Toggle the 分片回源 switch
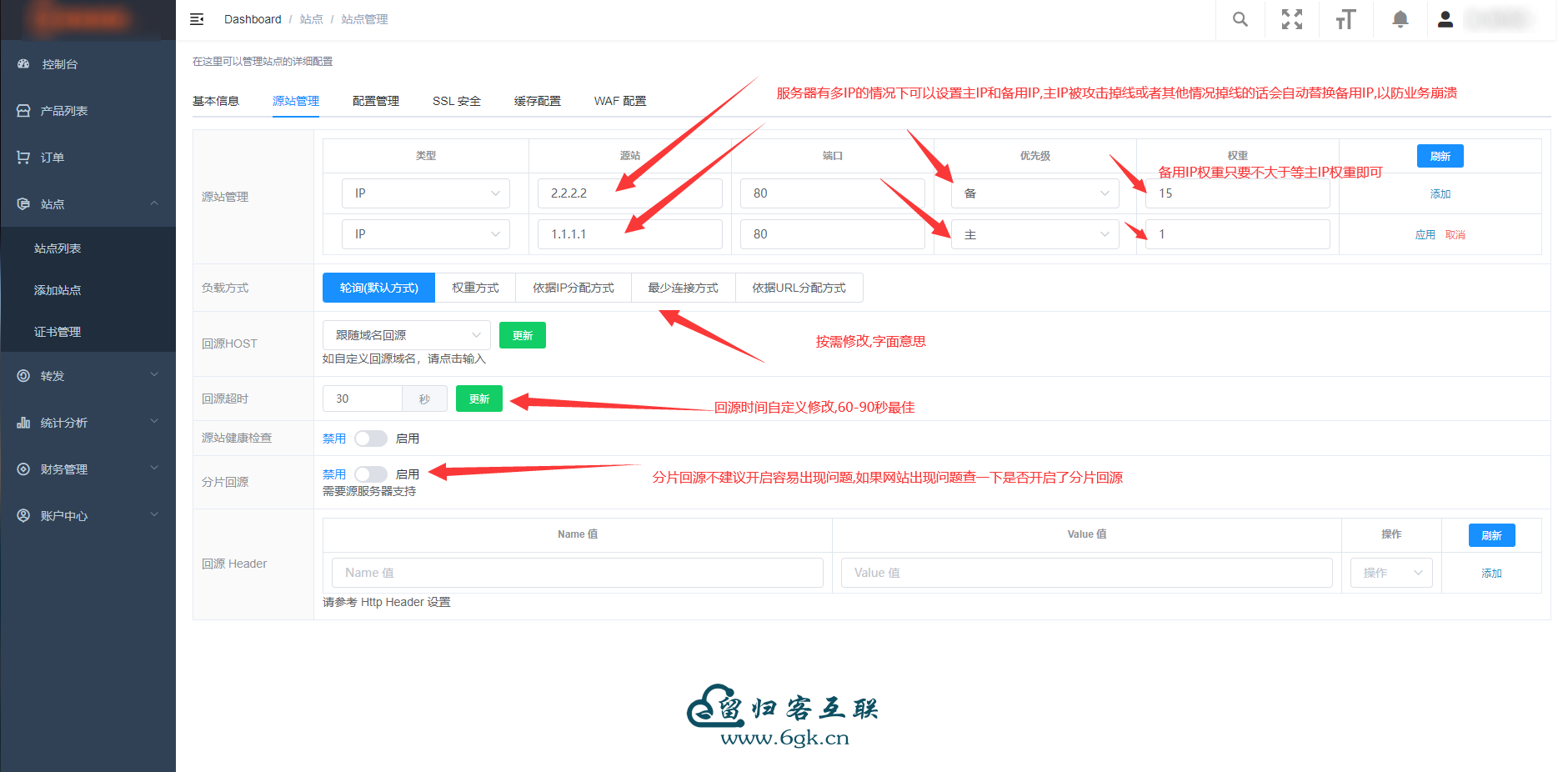 coord(370,474)
